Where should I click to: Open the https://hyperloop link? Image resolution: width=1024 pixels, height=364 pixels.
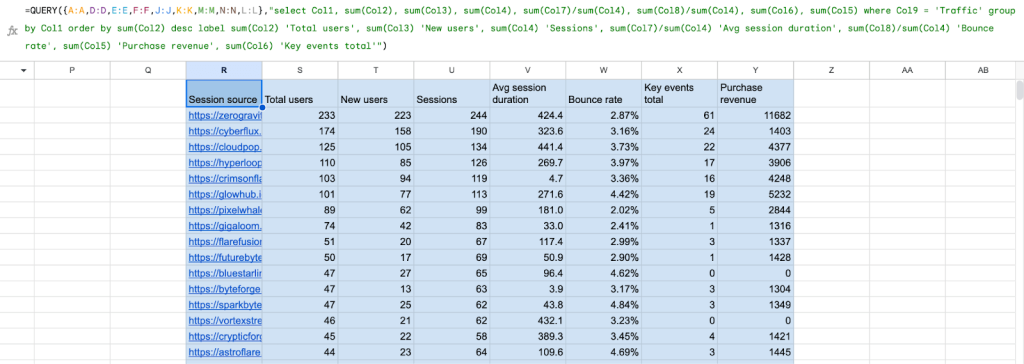[x=225, y=162]
